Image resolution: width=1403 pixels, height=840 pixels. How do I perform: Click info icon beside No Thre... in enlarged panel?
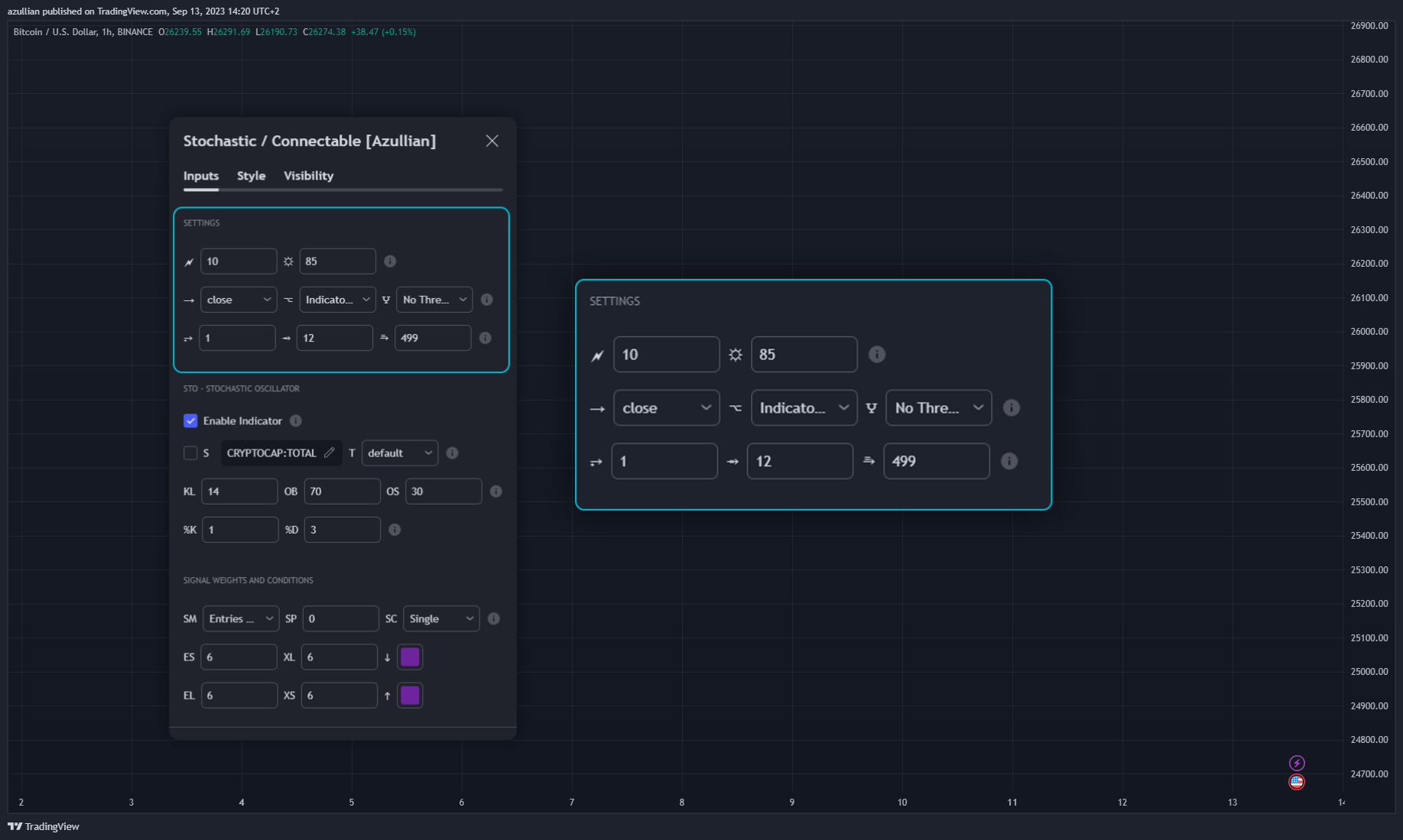pos(1011,408)
